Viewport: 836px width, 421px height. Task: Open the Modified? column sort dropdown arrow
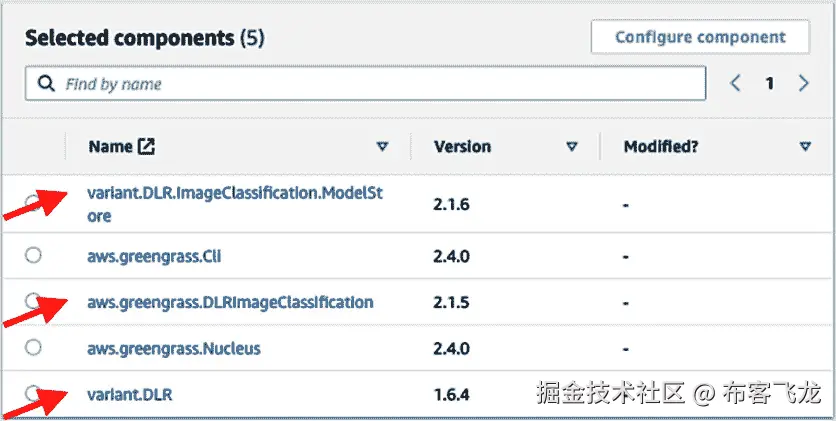806,147
